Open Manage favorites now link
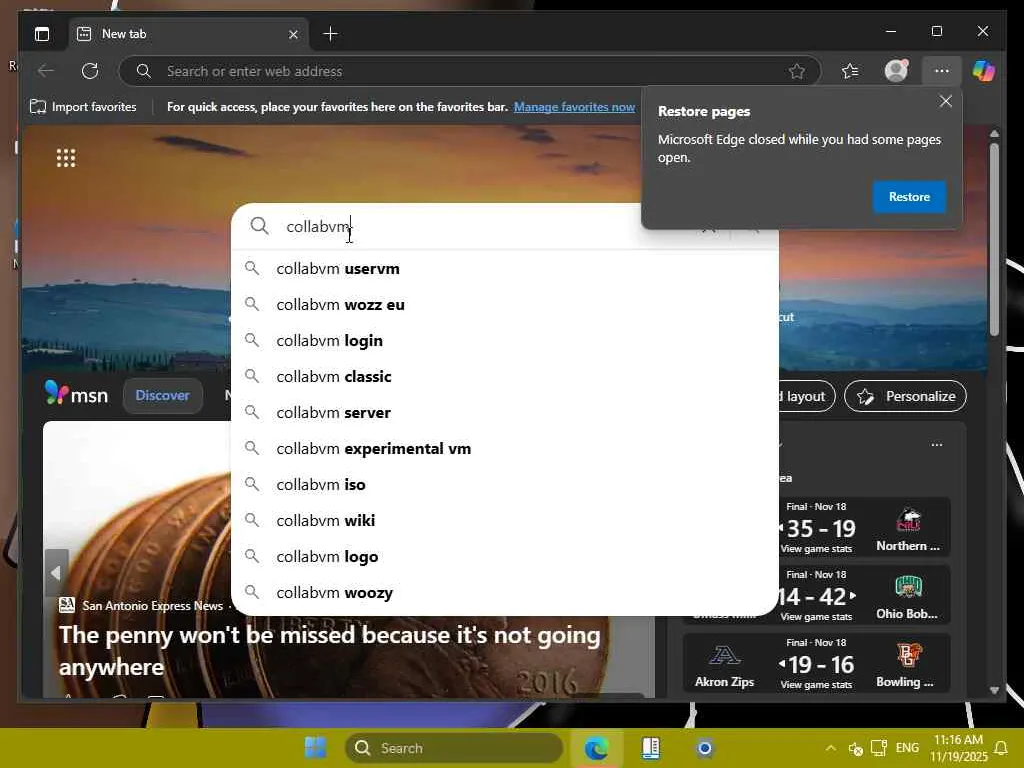The width and height of the screenshot is (1024, 768). coord(574,106)
